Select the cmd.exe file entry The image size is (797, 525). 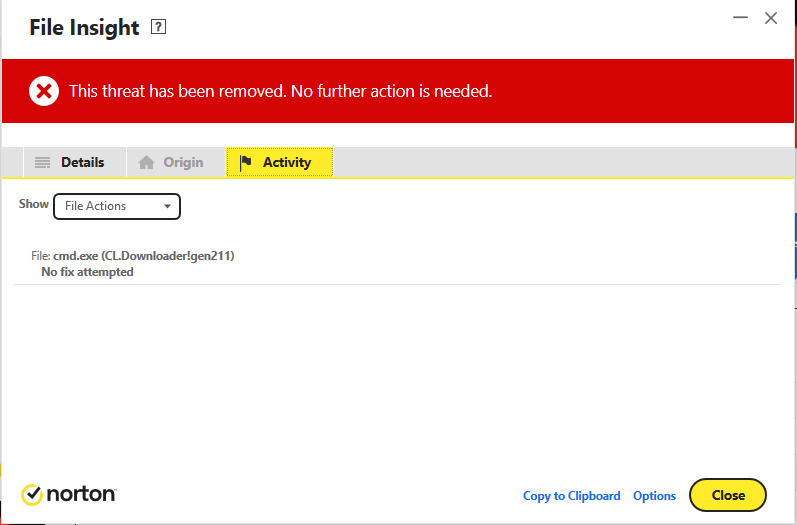click(133, 256)
